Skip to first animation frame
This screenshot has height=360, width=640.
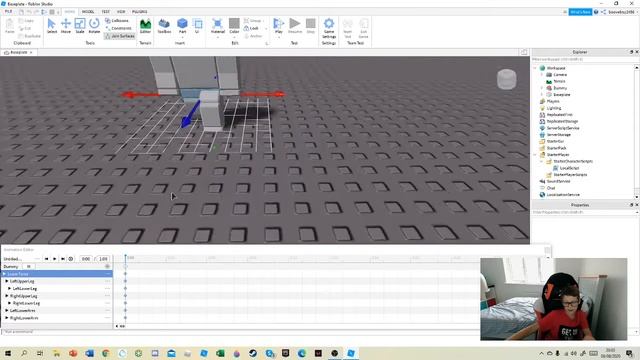click(x=47, y=259)
